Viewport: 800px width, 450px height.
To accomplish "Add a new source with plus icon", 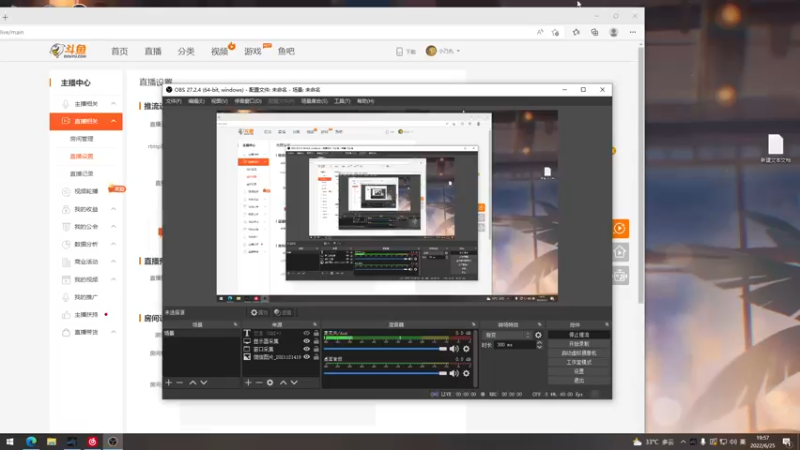I will pos(248,383).
